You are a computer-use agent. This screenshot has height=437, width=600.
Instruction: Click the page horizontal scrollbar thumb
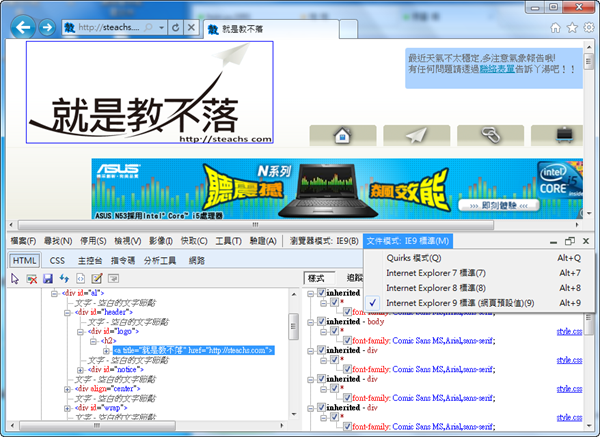tap(256, 225)
